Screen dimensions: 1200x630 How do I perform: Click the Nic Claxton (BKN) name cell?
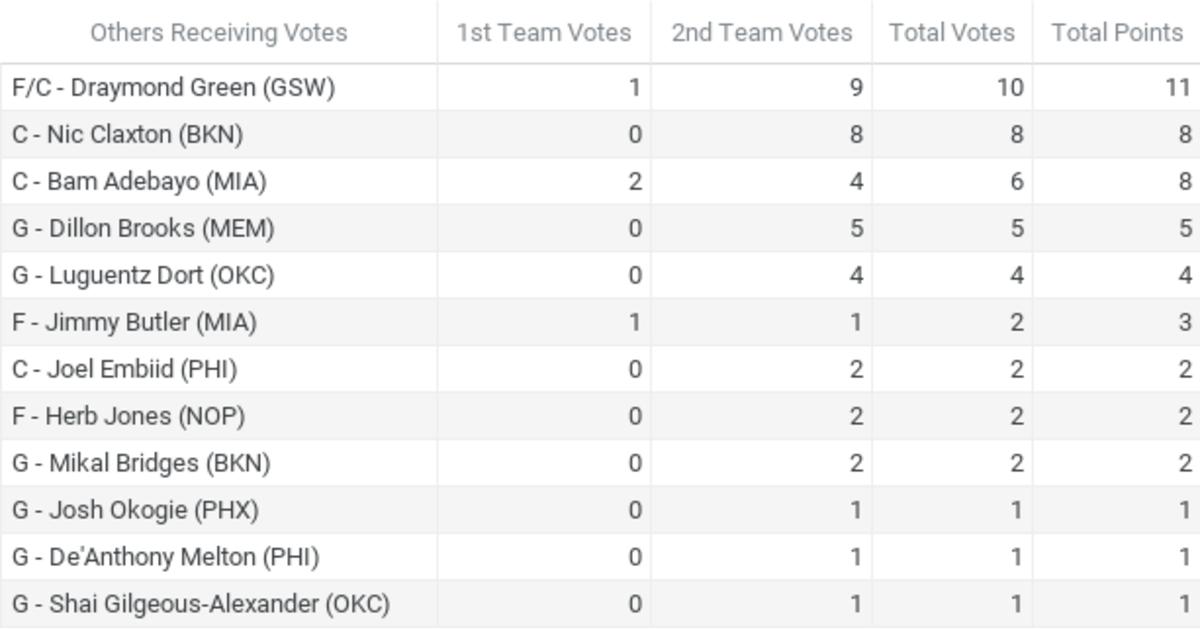(x=127, y=135)
